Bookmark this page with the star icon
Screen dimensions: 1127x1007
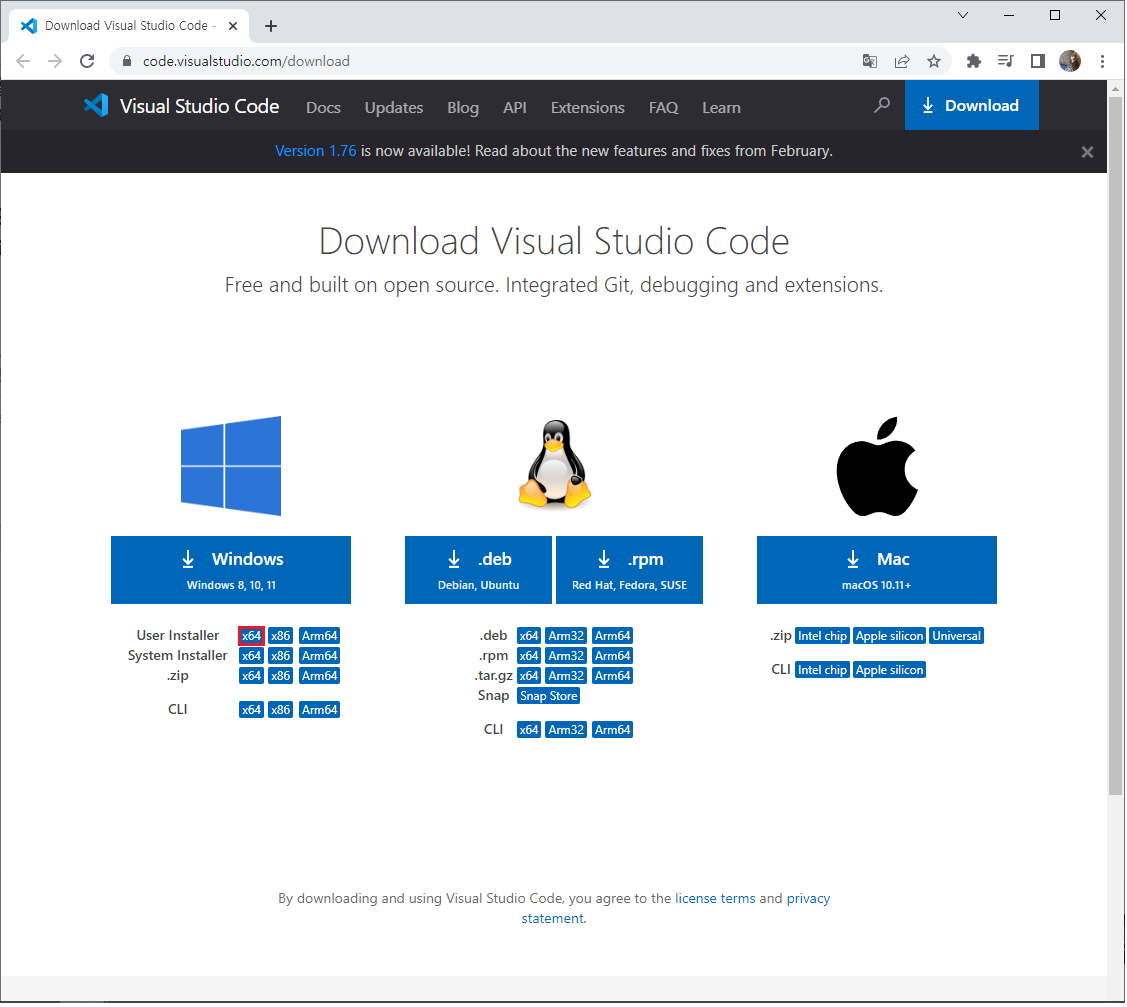tap(934, 61)
